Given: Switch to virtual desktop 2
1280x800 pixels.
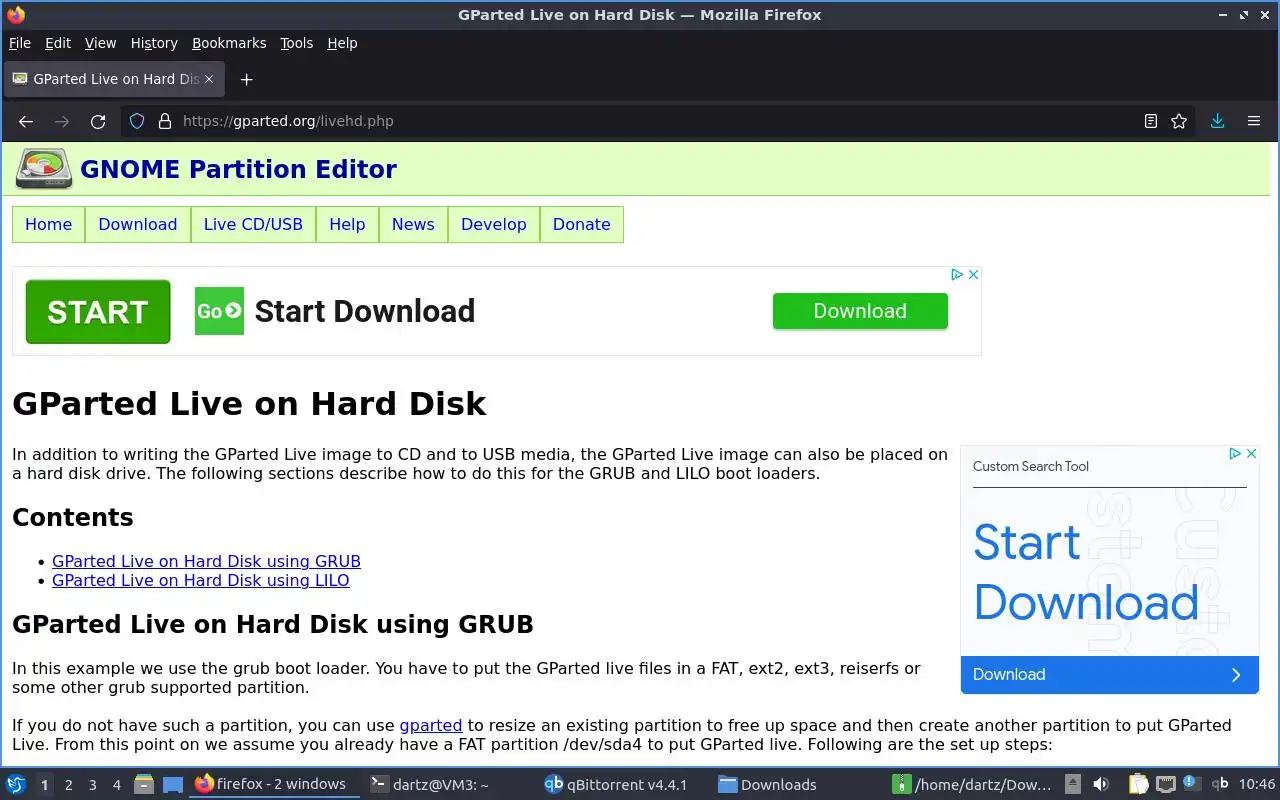Looking at the screenshot, I should point(68,785).
